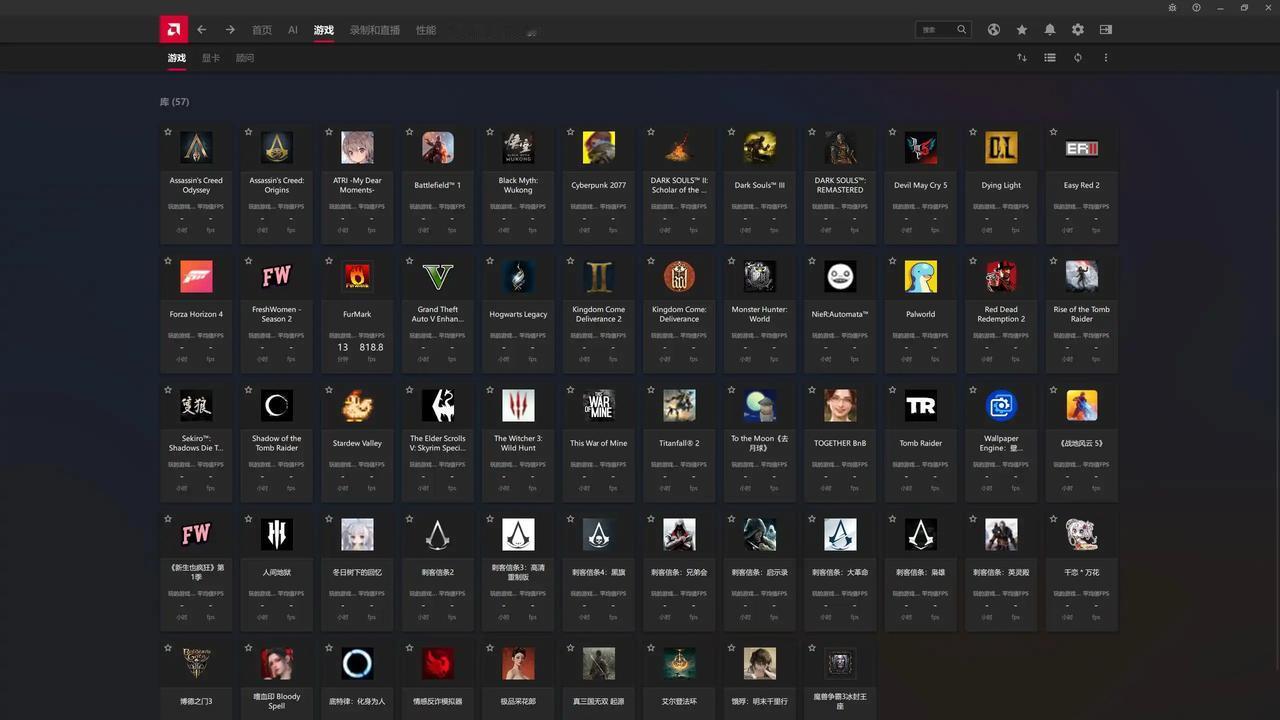Favorite Cyberpunk 2077 with its star

570,132
